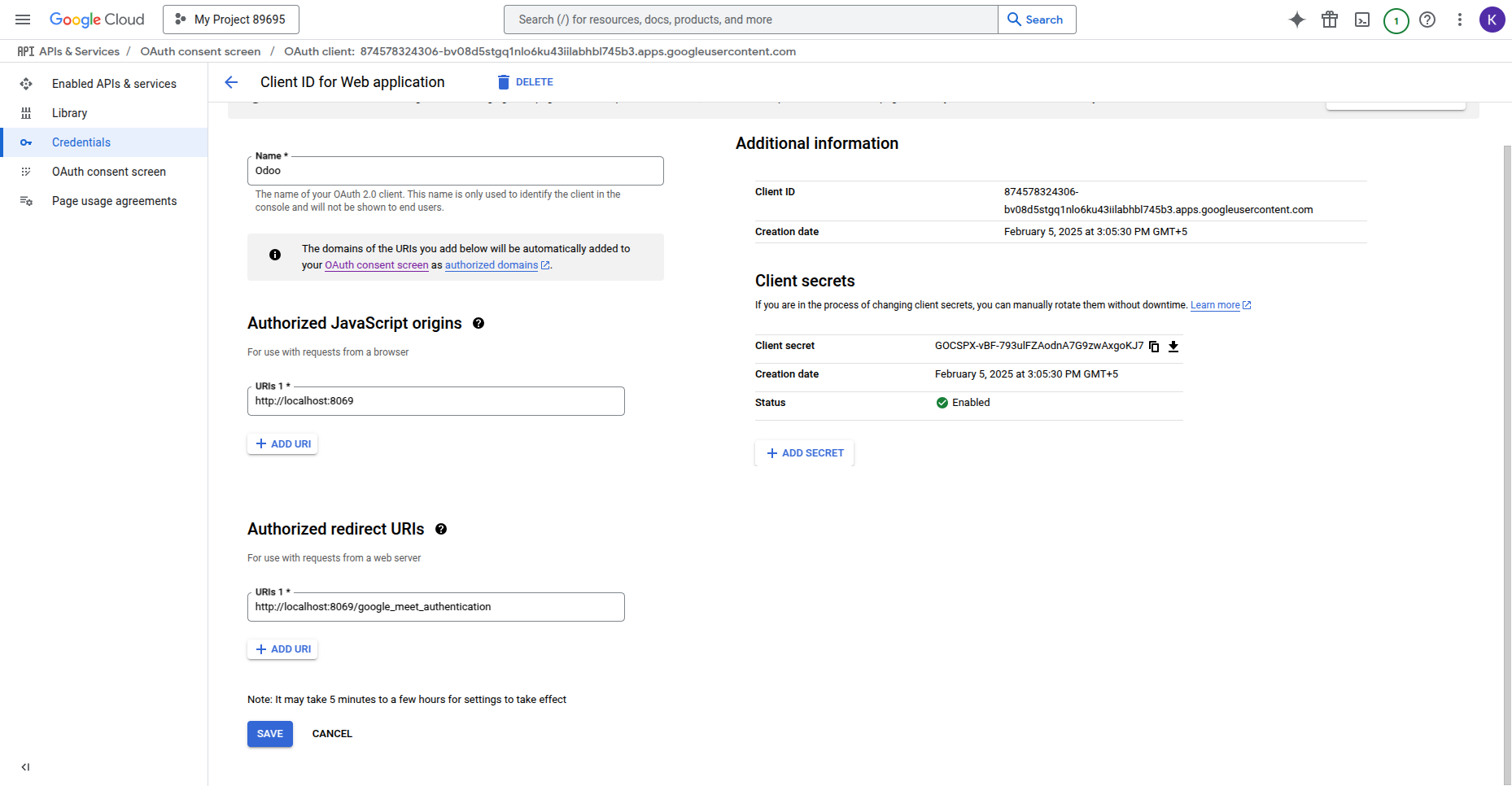Click the Credentials key icon
Image resolution: width=1512 pixels, height=786 pixels.
tap(26, 142)
